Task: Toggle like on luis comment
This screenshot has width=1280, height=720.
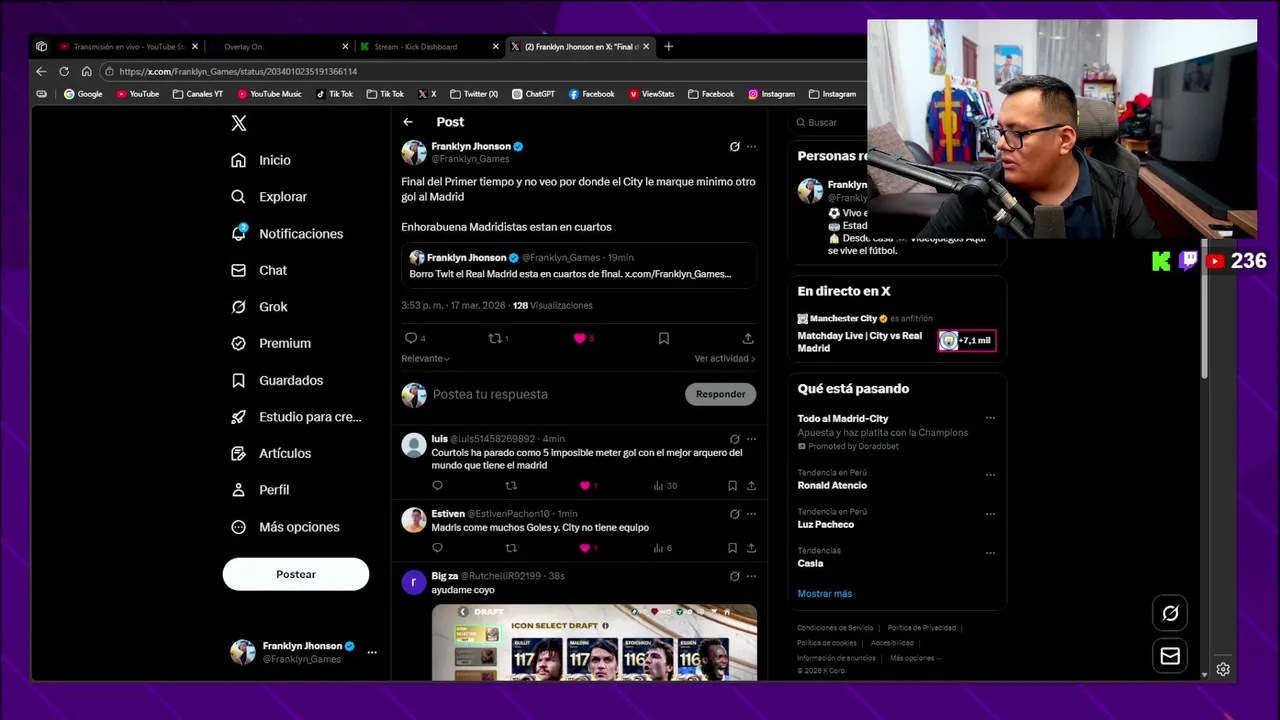Action: (x=585, y=486)
